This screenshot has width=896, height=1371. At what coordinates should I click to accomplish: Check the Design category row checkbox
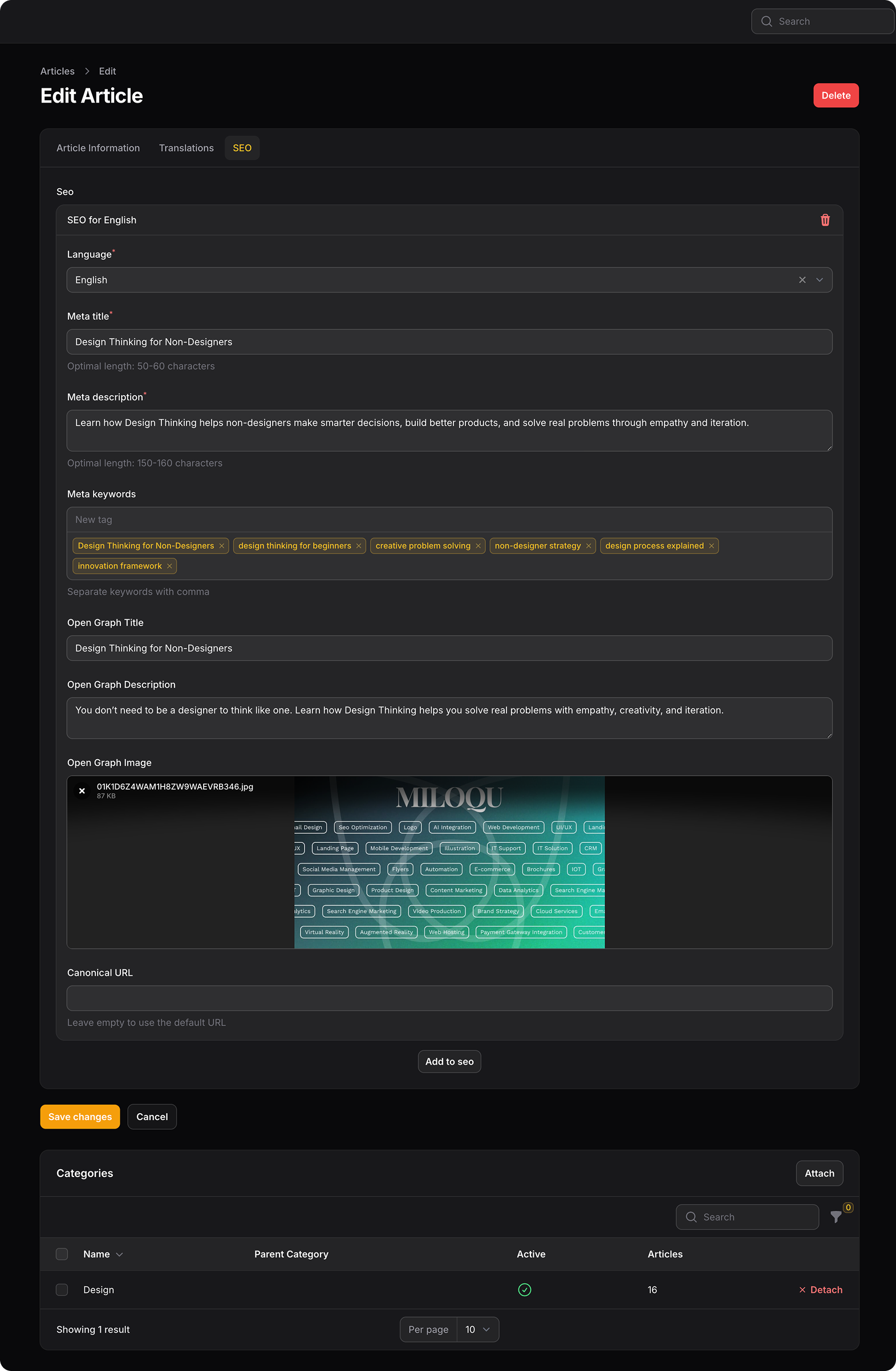coord(62,1290)
